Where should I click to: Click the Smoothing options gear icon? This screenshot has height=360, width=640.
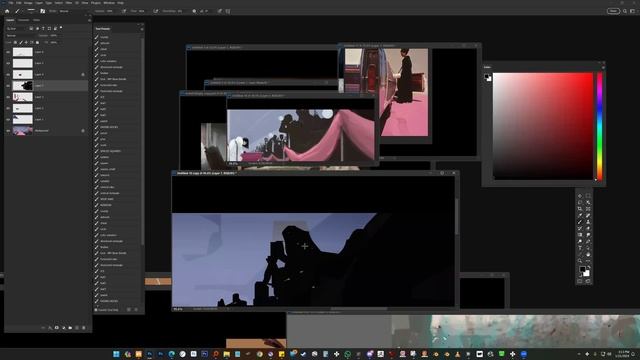[x=194, y=11]
